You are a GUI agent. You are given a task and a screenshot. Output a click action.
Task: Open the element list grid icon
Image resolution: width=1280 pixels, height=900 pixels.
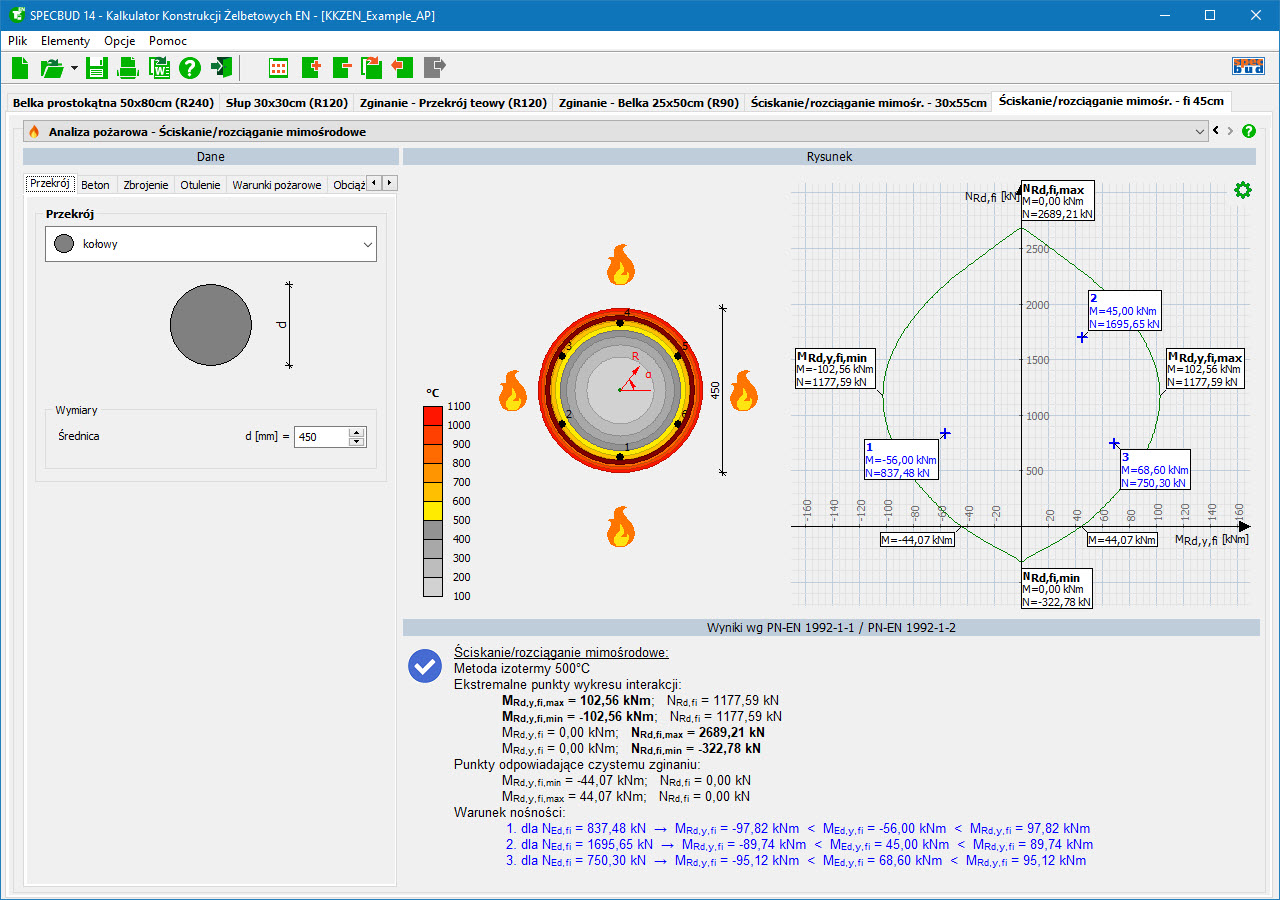click(x=279, y=68)
